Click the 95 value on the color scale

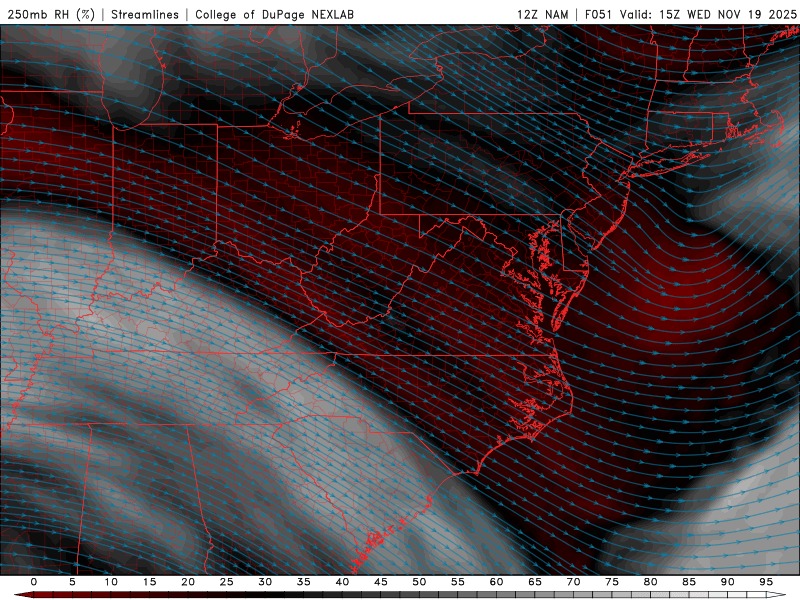[766, 582]
